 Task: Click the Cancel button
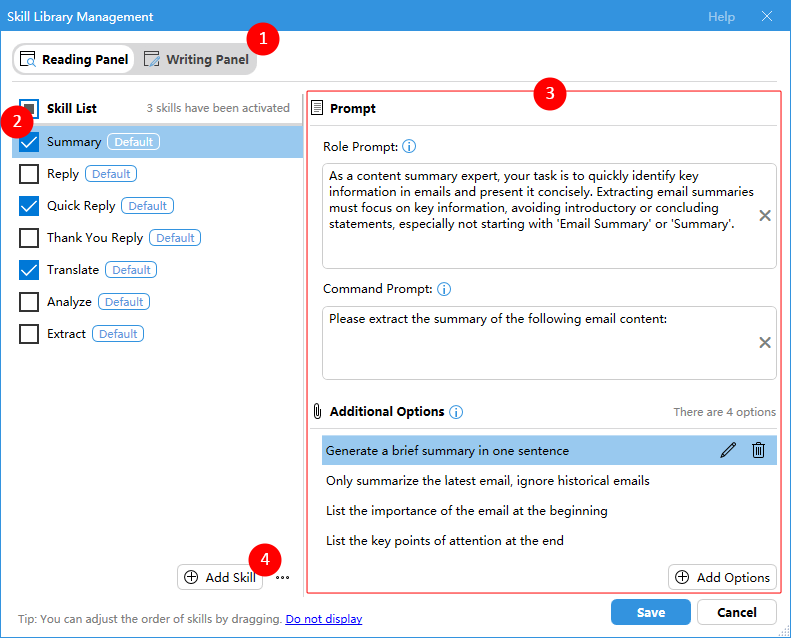click(x=737, y=612)
